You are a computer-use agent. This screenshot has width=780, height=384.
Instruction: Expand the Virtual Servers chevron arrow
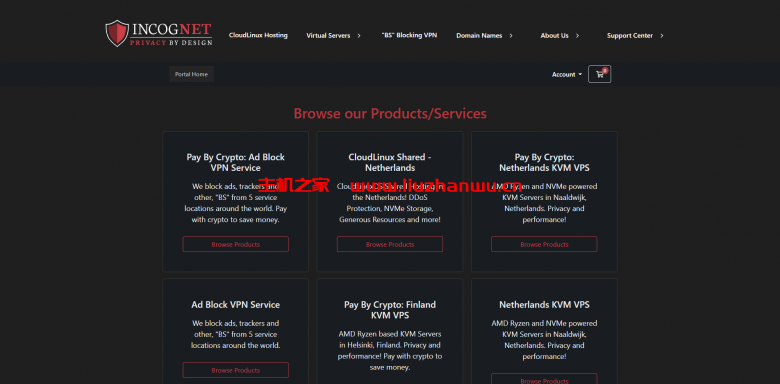[x=359, y=36]
